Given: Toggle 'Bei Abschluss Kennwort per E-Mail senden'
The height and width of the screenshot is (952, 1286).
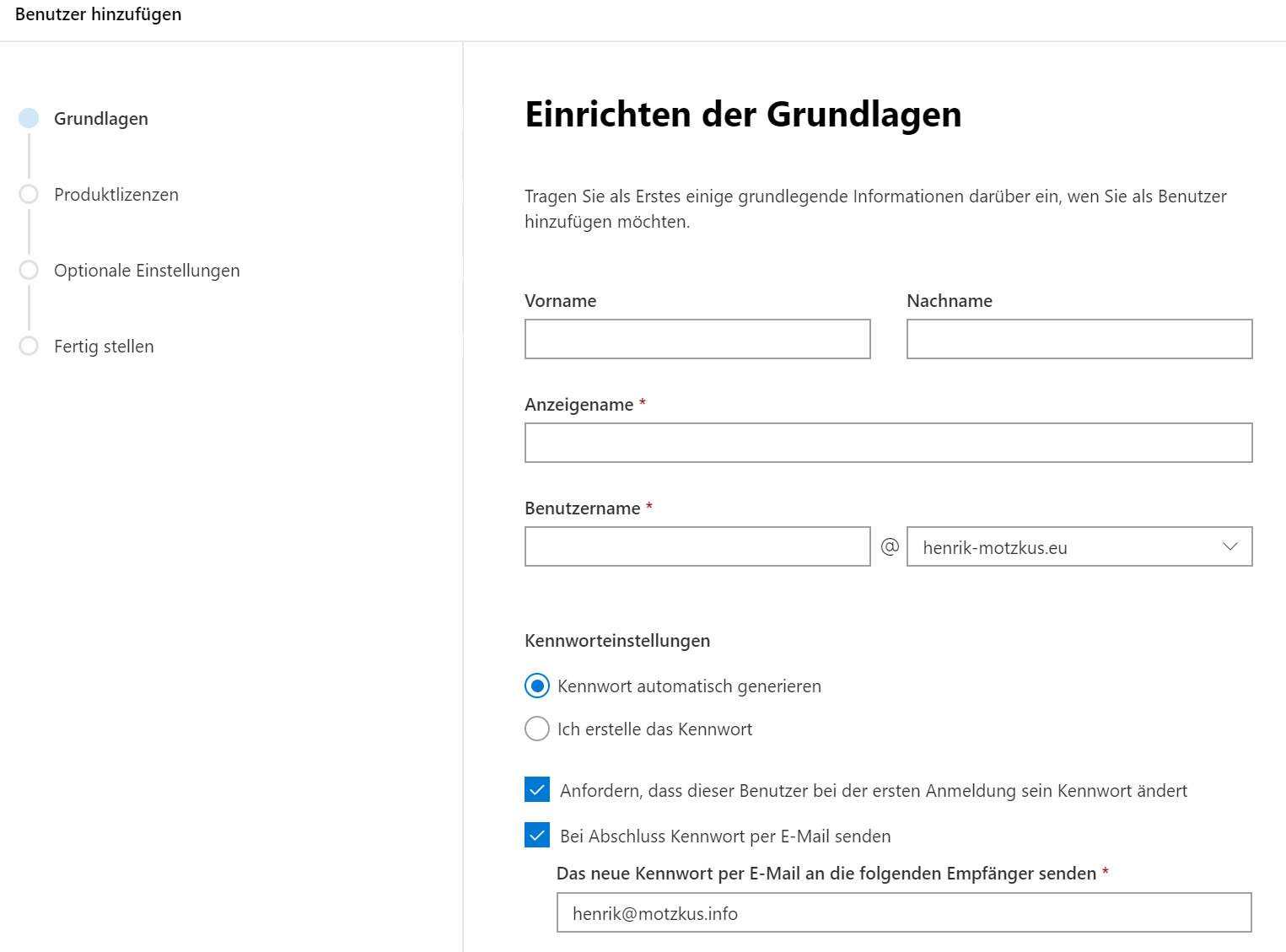Looking at the screenshot, I should click(x=537, y=835).
